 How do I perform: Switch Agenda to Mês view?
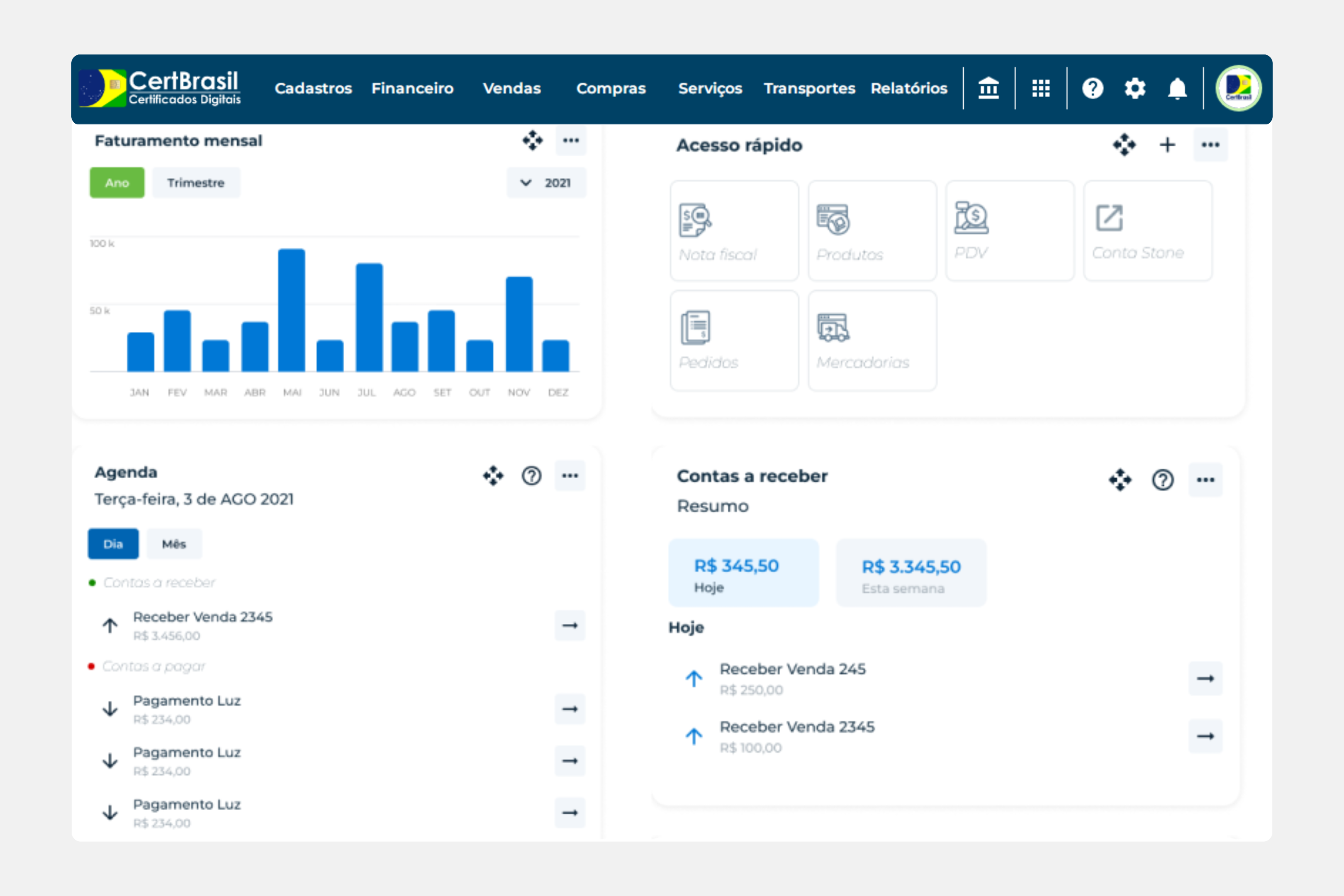tap(174, 544)
